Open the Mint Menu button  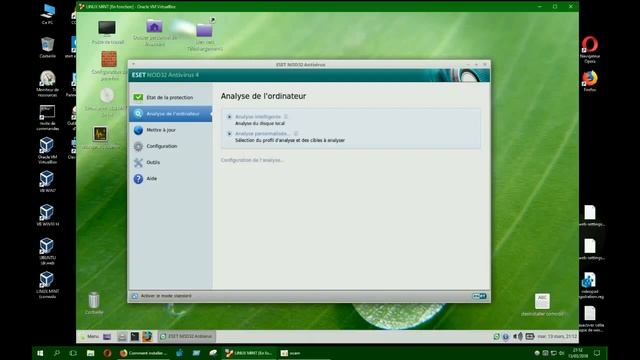[x=90, y=336]
